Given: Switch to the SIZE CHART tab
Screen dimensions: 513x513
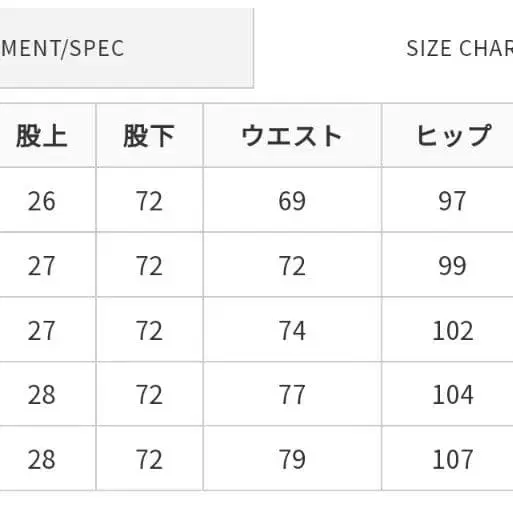Looking at the screenshot, I should point(459,48).
